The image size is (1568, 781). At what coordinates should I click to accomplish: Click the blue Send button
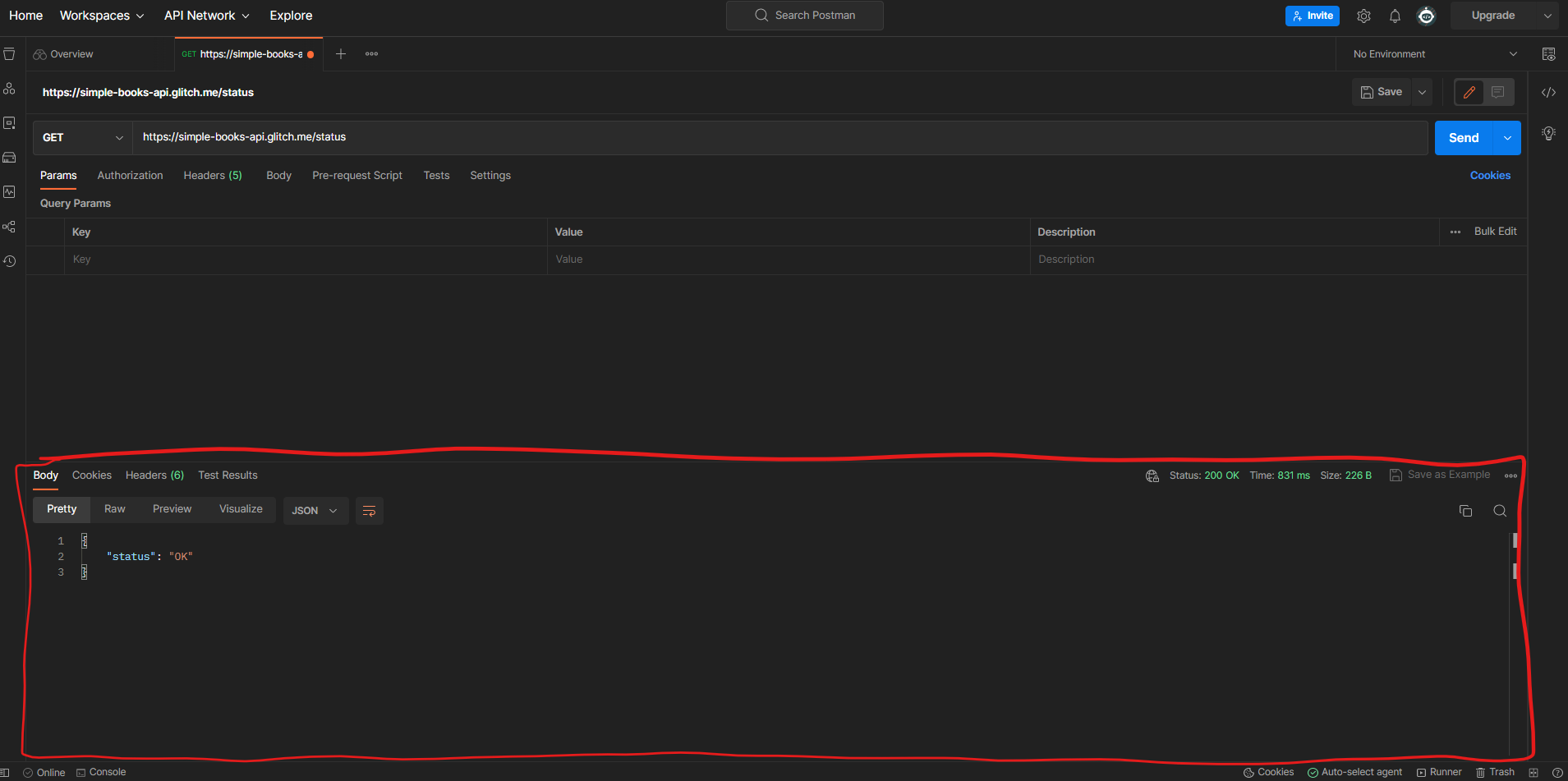click(x=1464, y=138)
